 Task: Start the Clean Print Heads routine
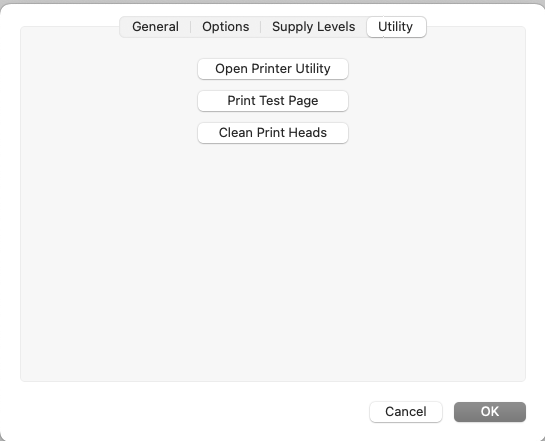pyautogui.click(x=273, y=133)
